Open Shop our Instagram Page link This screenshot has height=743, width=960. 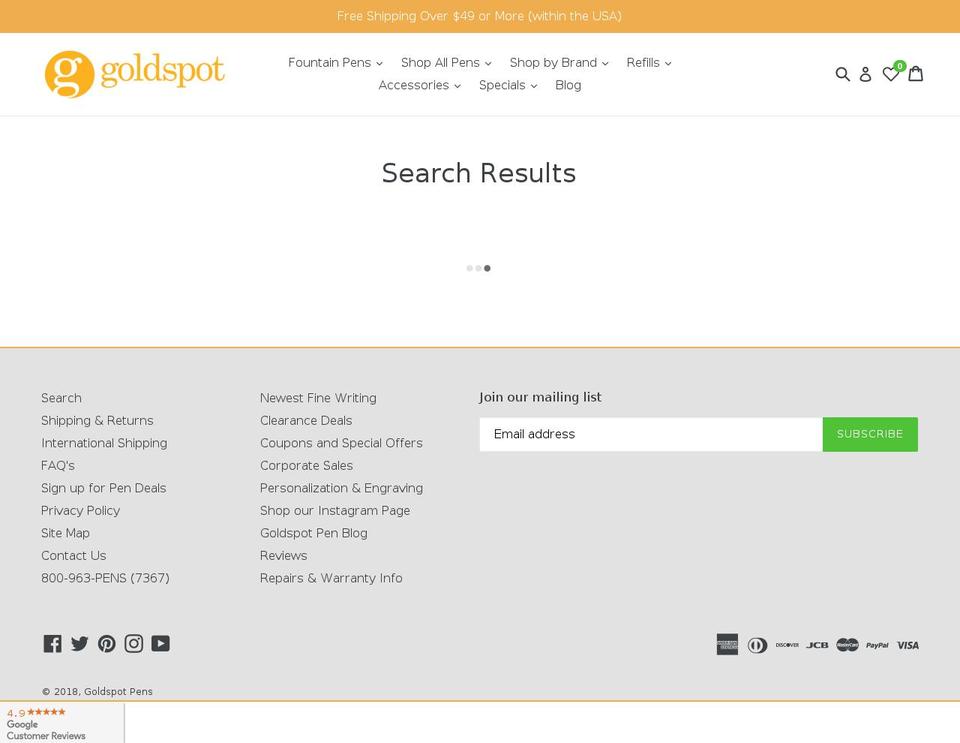point(335,510)
